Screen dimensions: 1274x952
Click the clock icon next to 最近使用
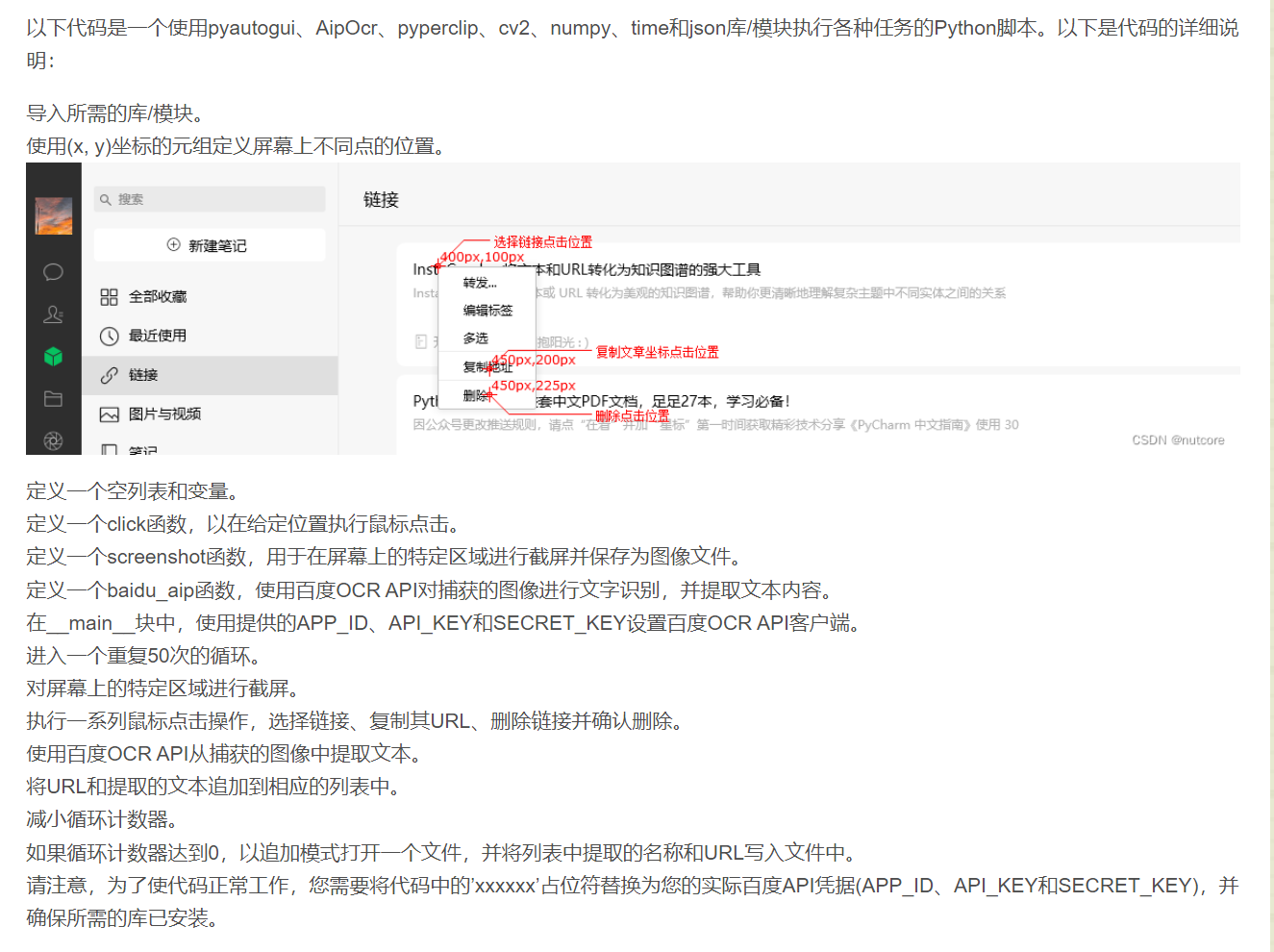coord(110,336)
